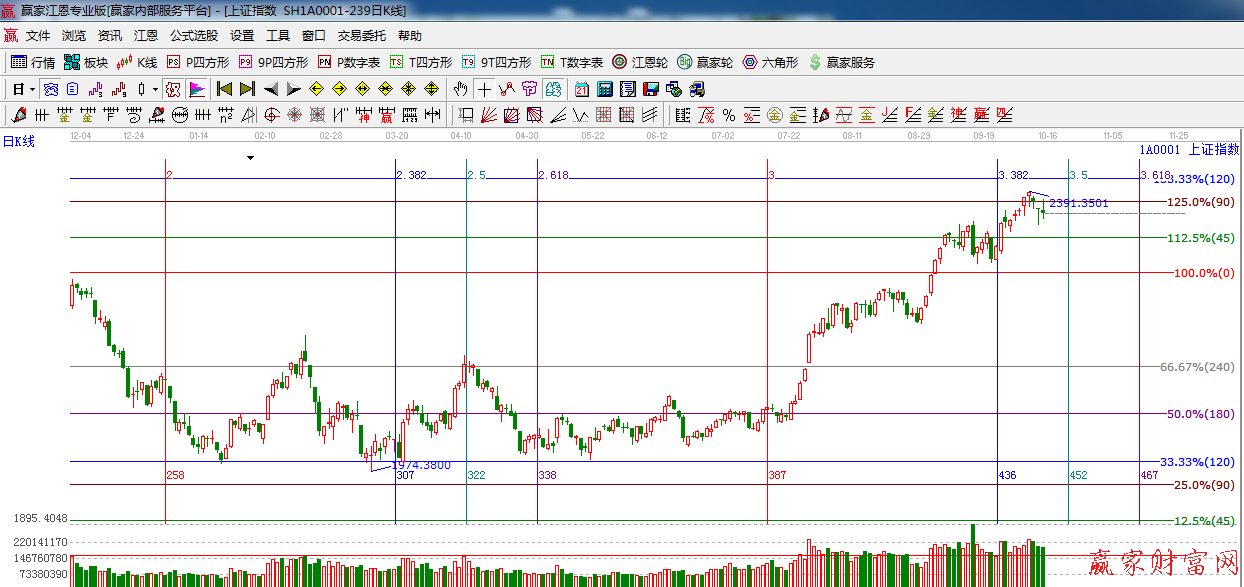Launch the 六角形 hexagon chart tool
This screenshot has width=1244, height=587.
point(770,62)
